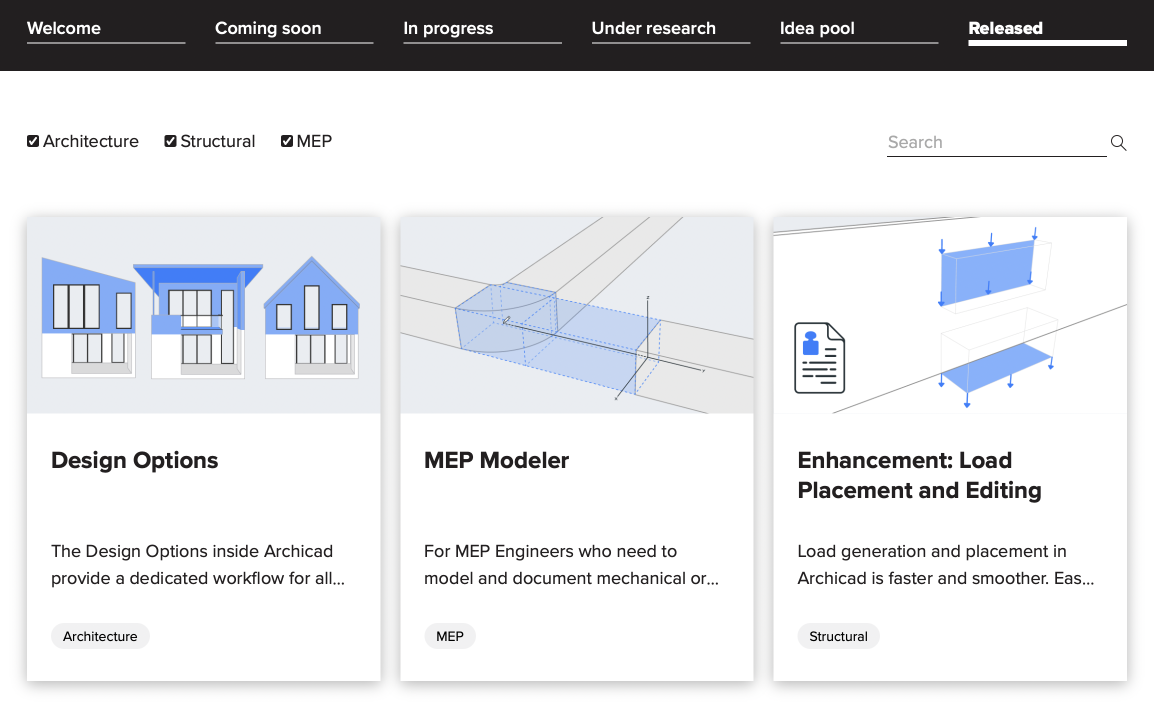Screen dimensions: 1154x706
Task: Click the Structural tag on Load Placement card
Action: 838,636
